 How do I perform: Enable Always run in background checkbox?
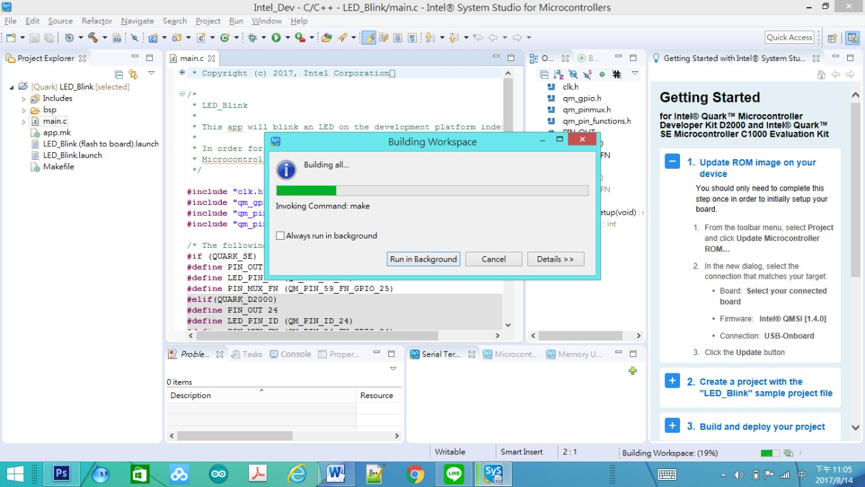(x=280, y=236)
